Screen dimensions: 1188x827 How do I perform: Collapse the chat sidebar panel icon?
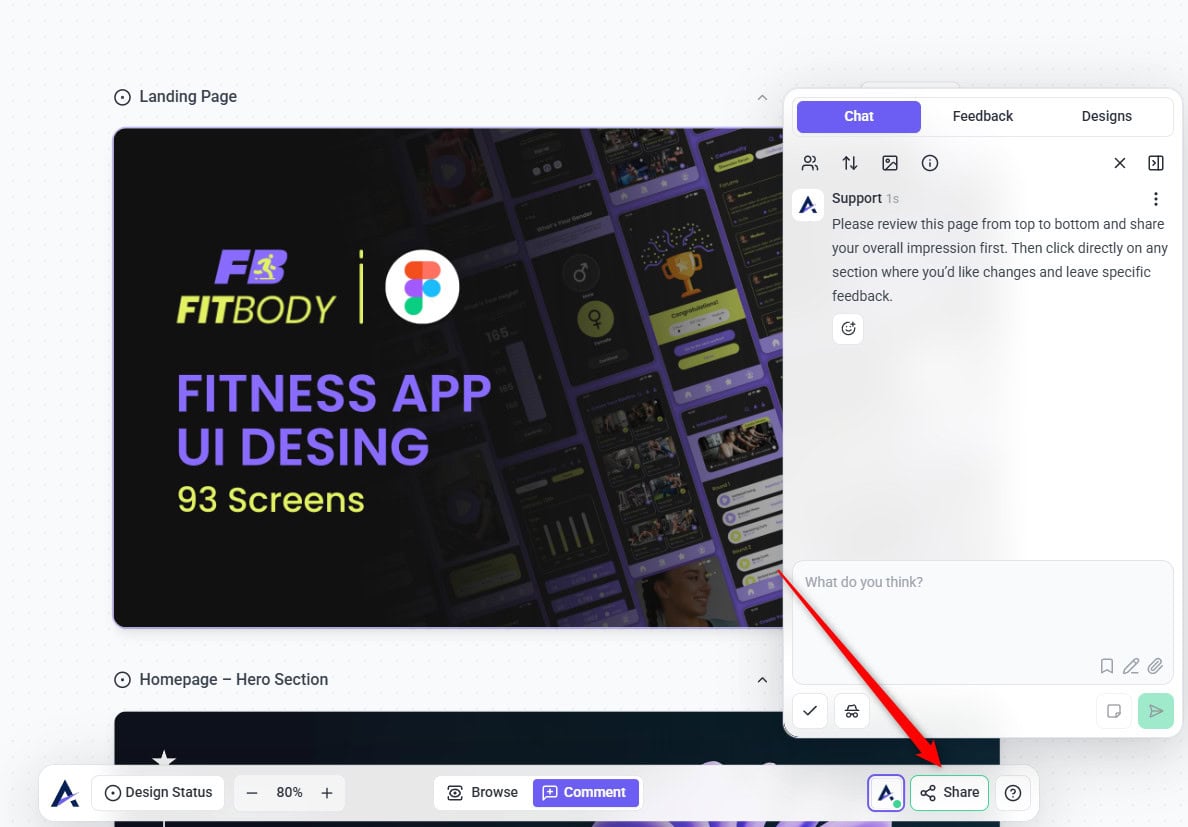(x=1156, y=163)
